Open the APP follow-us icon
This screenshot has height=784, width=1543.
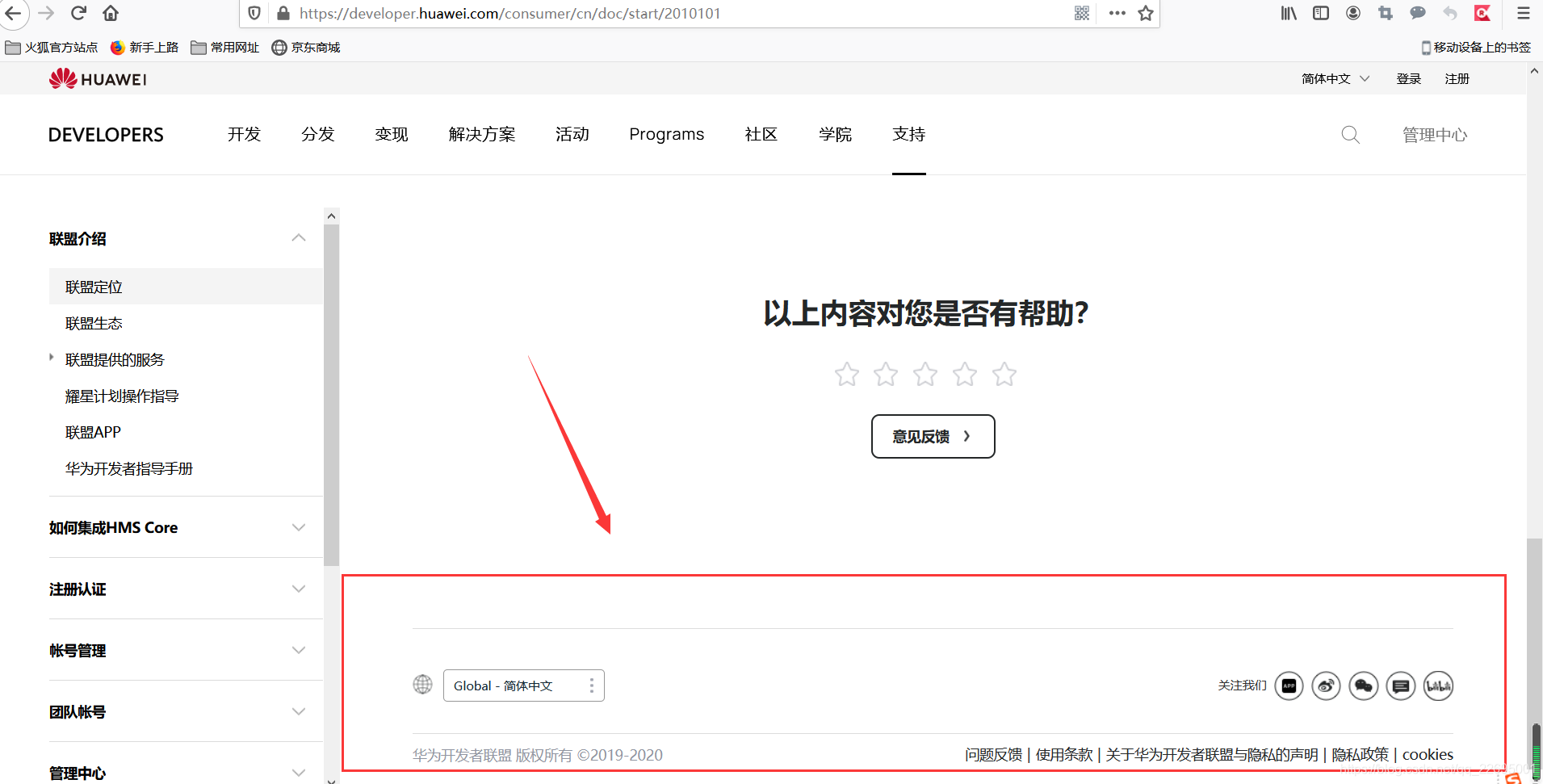click(1289, 686)
